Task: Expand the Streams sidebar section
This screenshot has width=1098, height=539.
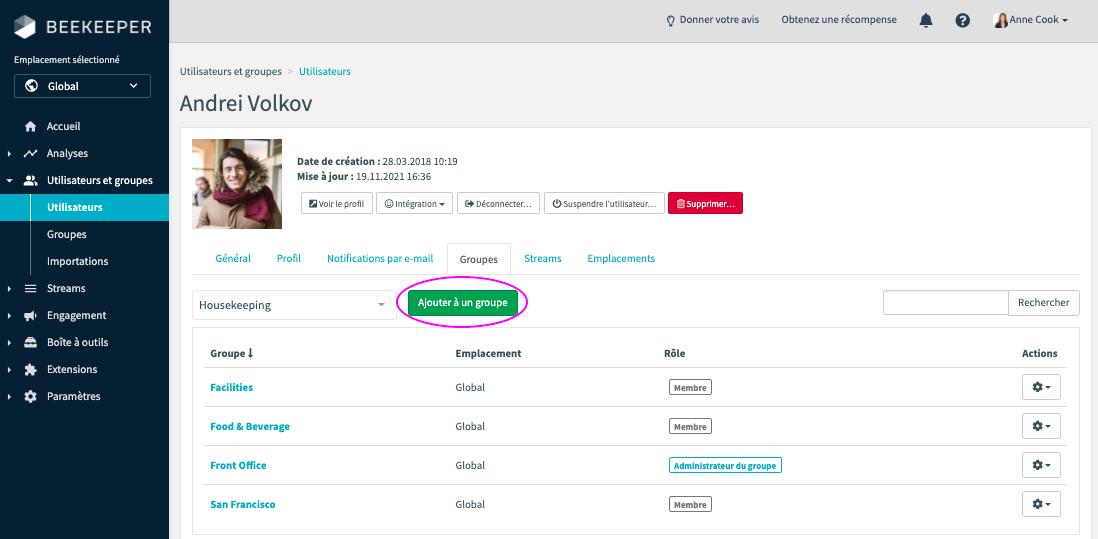Action: (x=9, y=289)
